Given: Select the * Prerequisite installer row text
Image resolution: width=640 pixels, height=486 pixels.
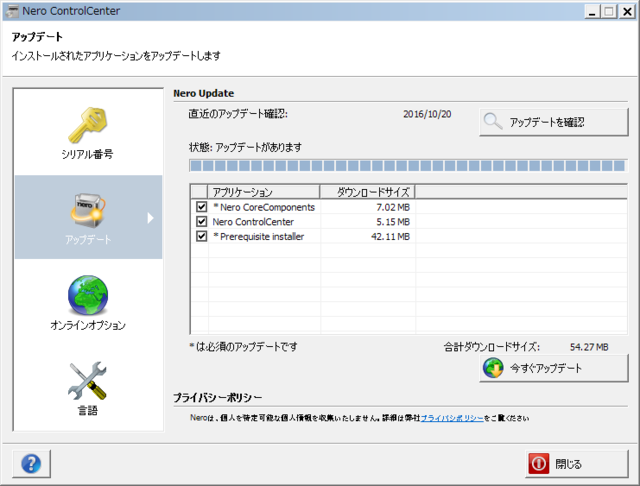Looking at the screenshot, I should pos(258,236).
